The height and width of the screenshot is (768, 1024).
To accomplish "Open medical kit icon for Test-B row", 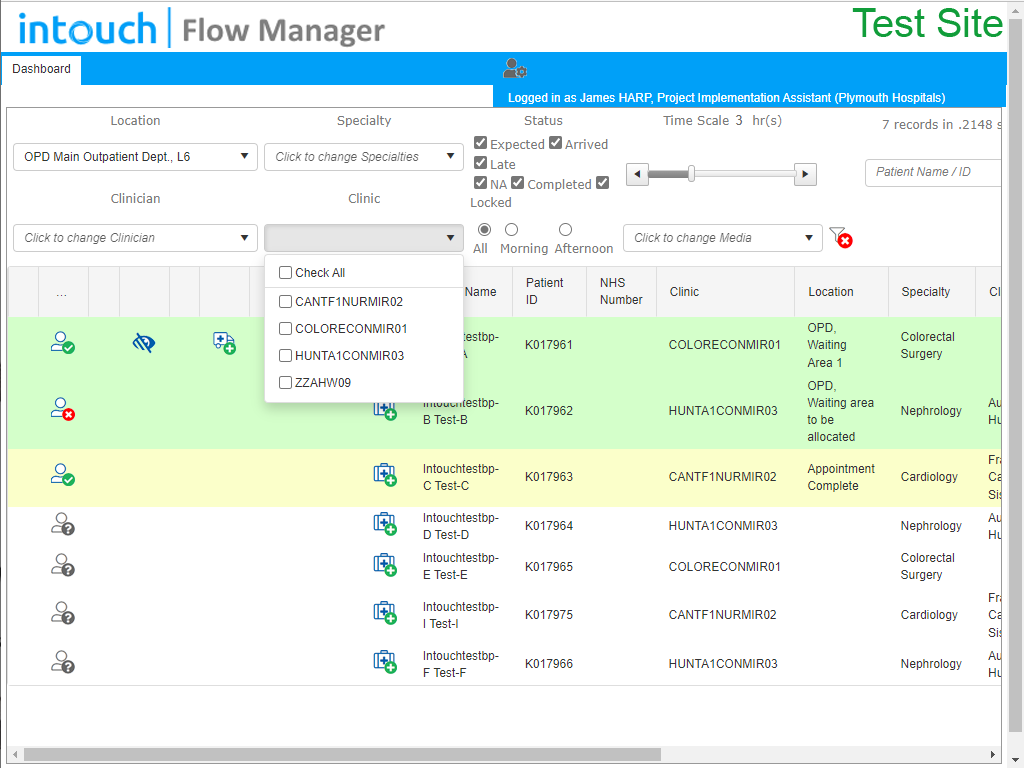I will click(x=385, y=409).
